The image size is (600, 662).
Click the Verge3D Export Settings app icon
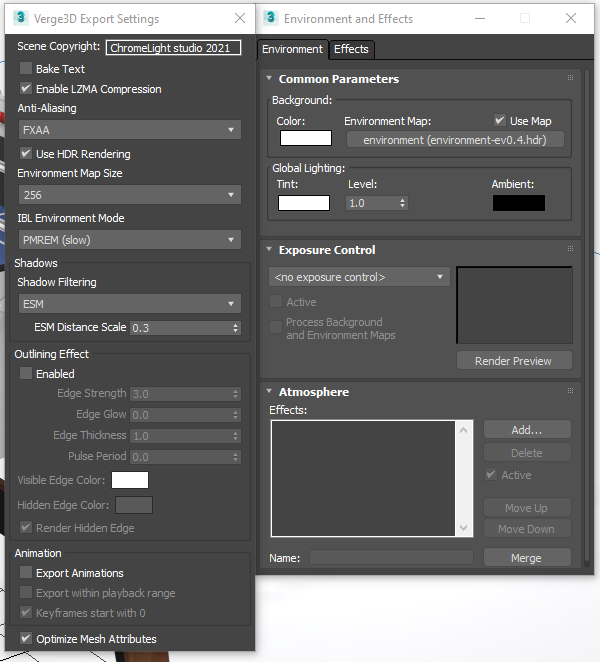click(x=20, y=18)
